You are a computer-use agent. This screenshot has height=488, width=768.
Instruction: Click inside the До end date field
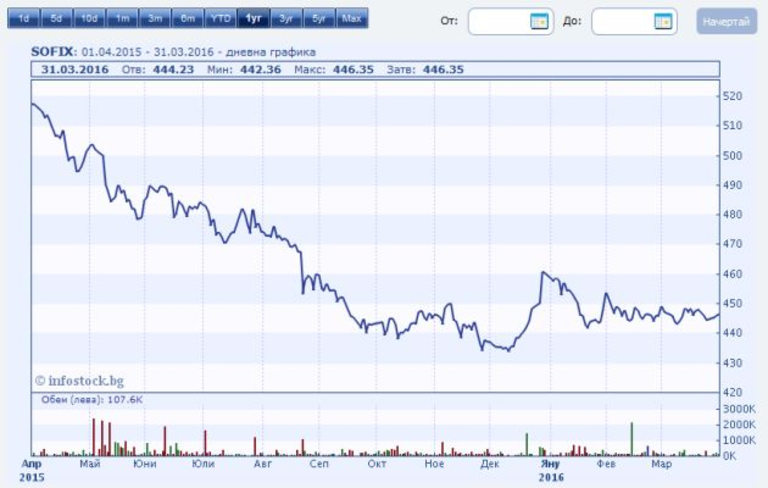click(x=621, y=21)
